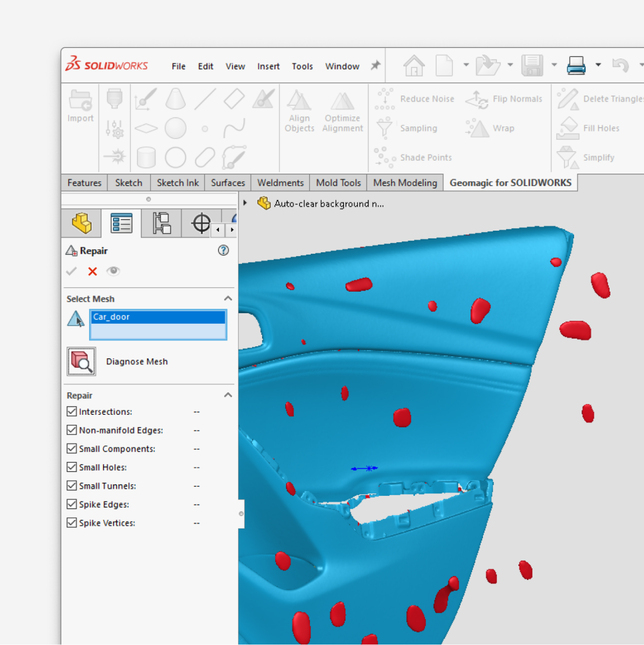Select Car_door in the mesh selection box
Viewport: 644px width, 645px height.
coord(158,317)
